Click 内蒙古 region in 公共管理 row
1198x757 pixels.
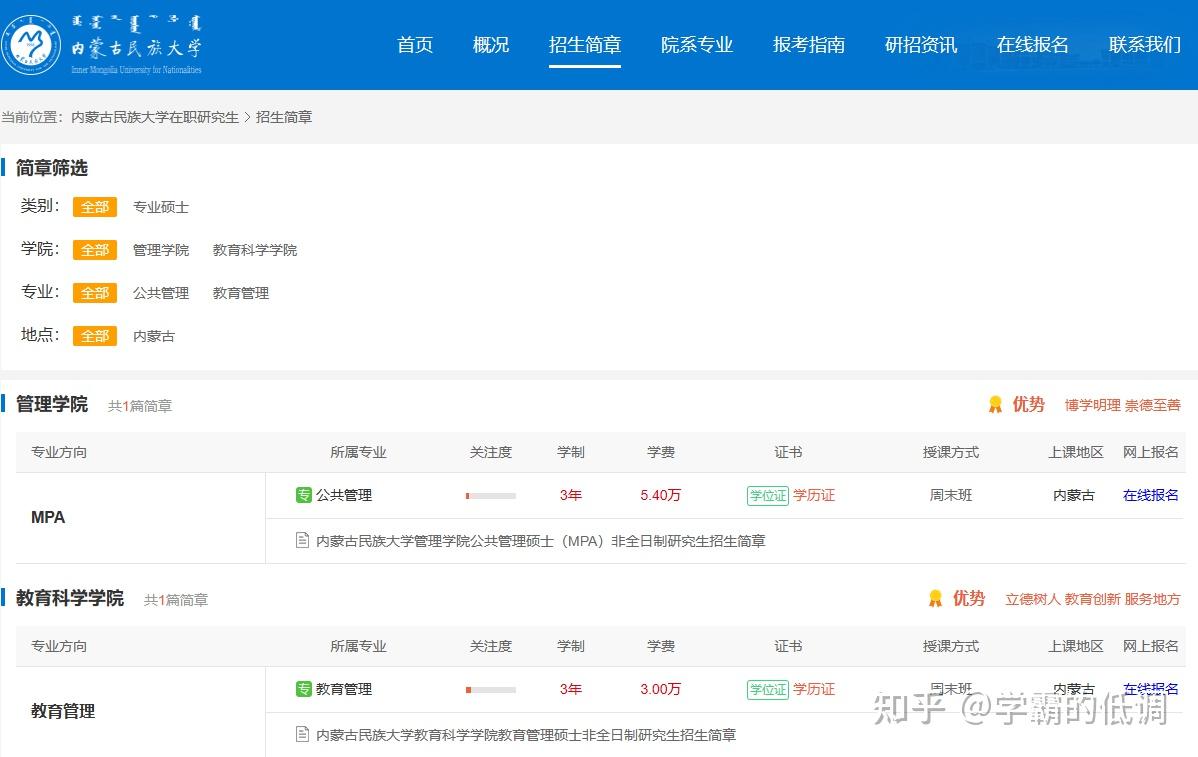coord(1073,495)
